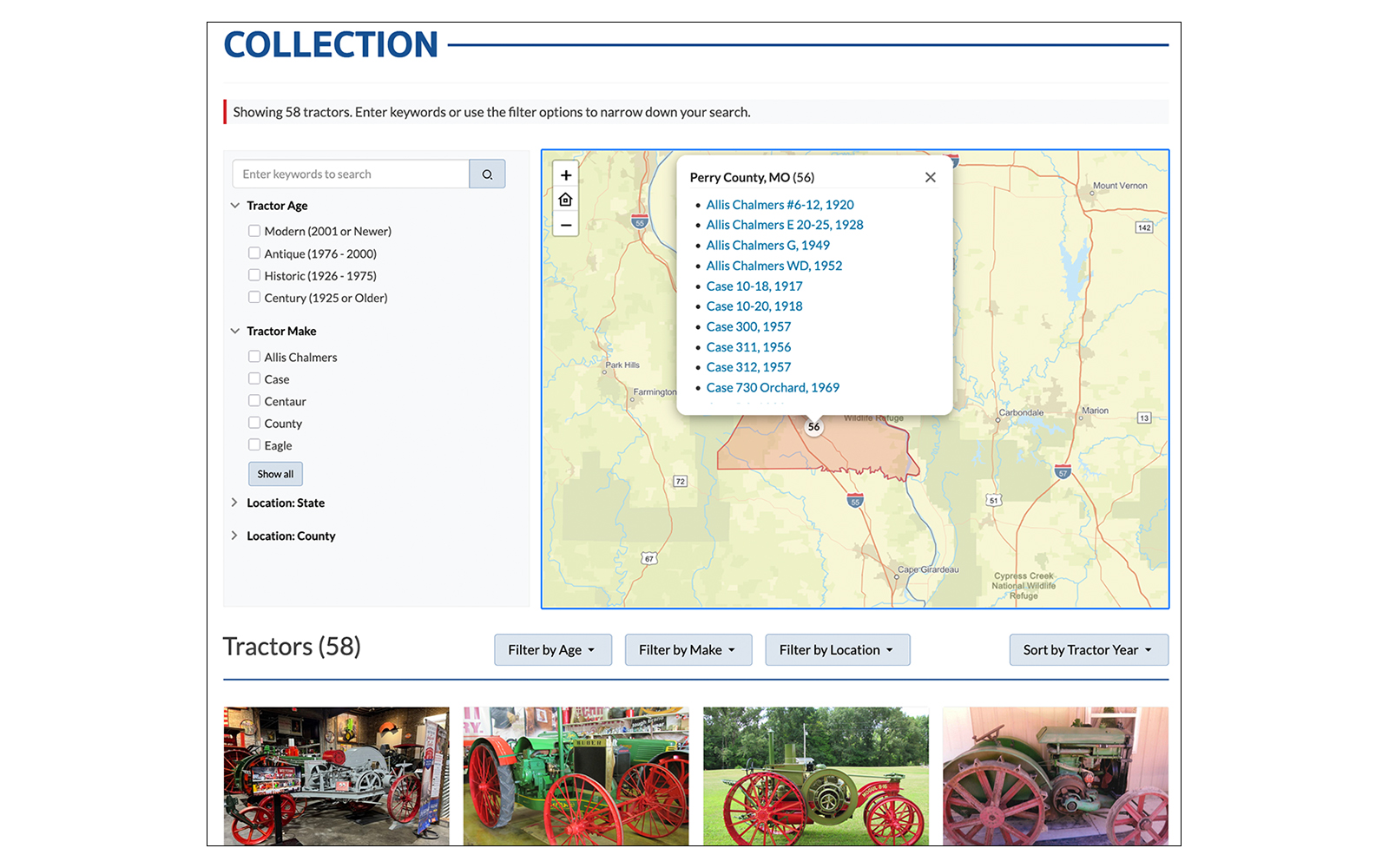The height and width of the screenshot is (868, 1389).
Task: Zoom out on the map
Action: [566, 225]
